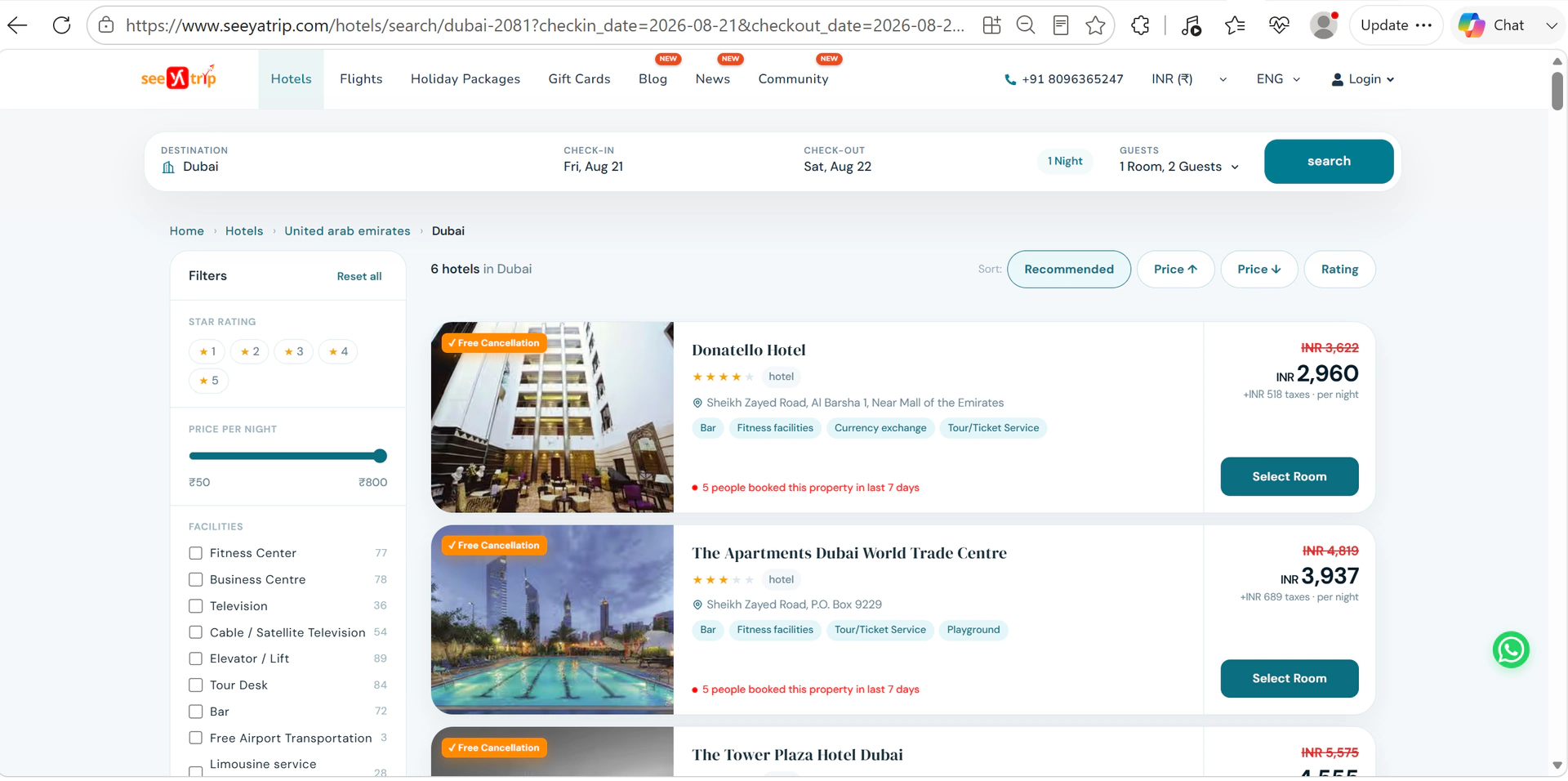The image size is (1568, 781).
Task: Filter by 2 star rating
Action: tap(250, 351)
